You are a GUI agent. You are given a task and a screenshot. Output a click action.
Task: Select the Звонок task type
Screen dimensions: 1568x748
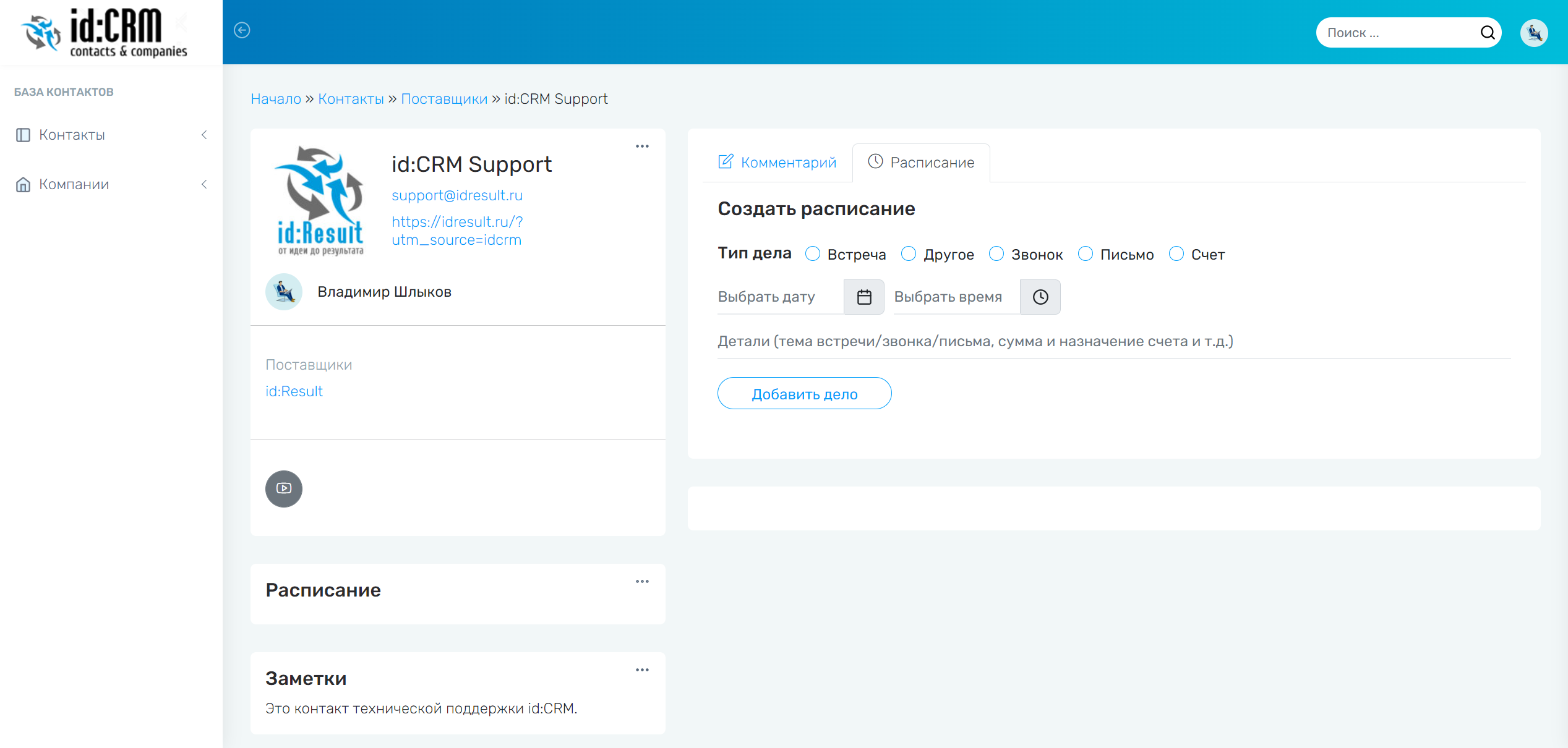[x=996, y=254]
